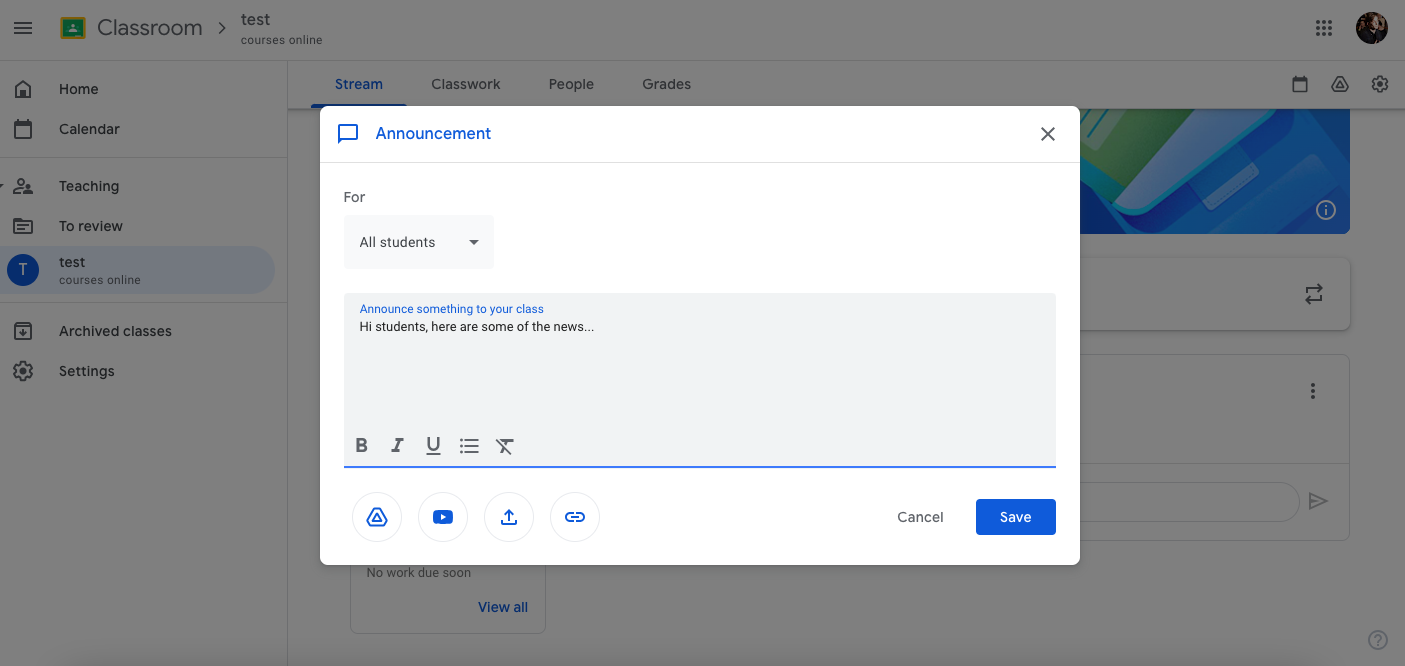Click into the announcement text field
Viewport: 1405px width, 666px height.
tap(700, 380)
